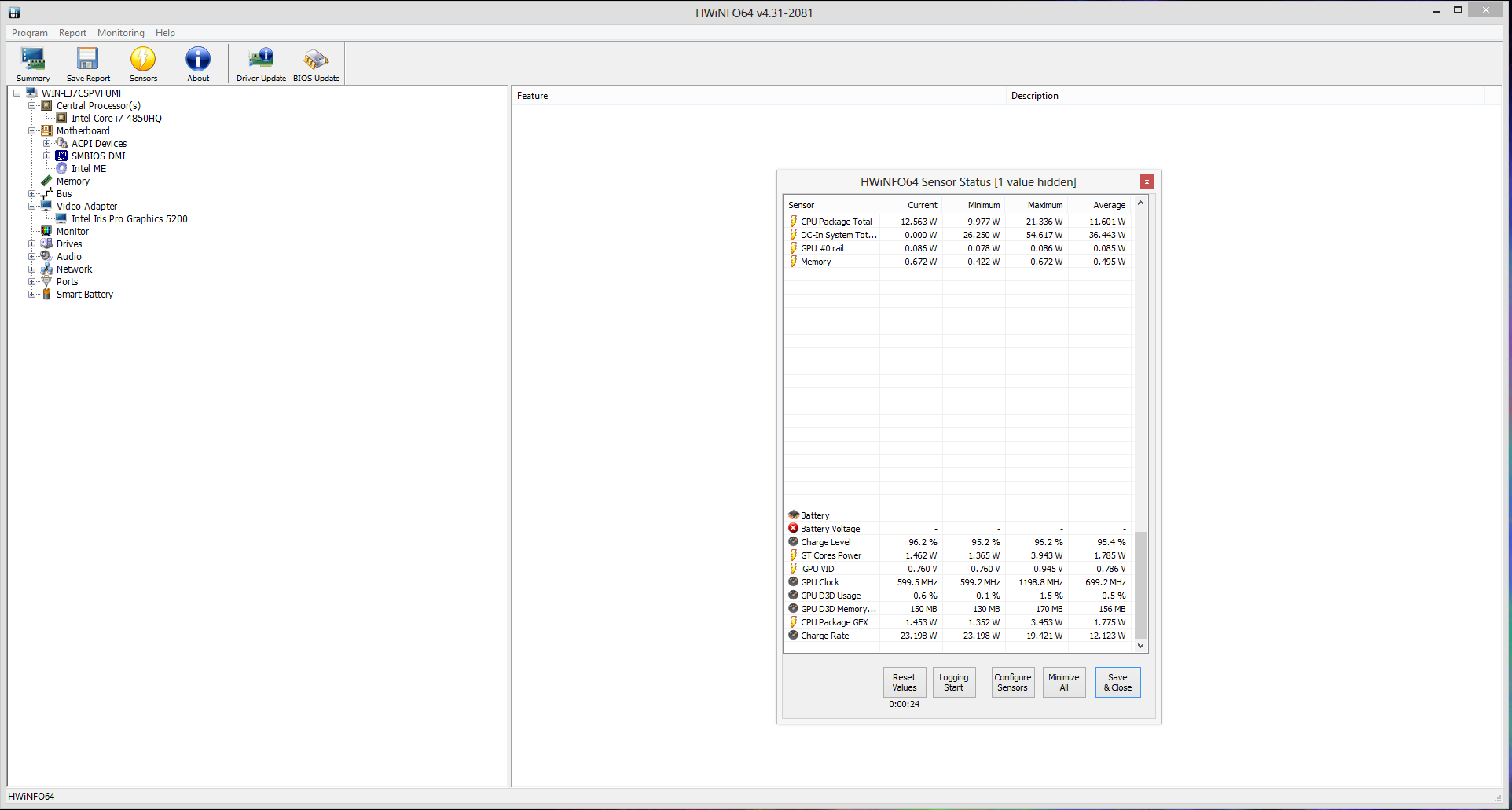The width and height of the screenshot is (1512, 810).
Task: Expand the Network tree node
Action: [31, 269]
